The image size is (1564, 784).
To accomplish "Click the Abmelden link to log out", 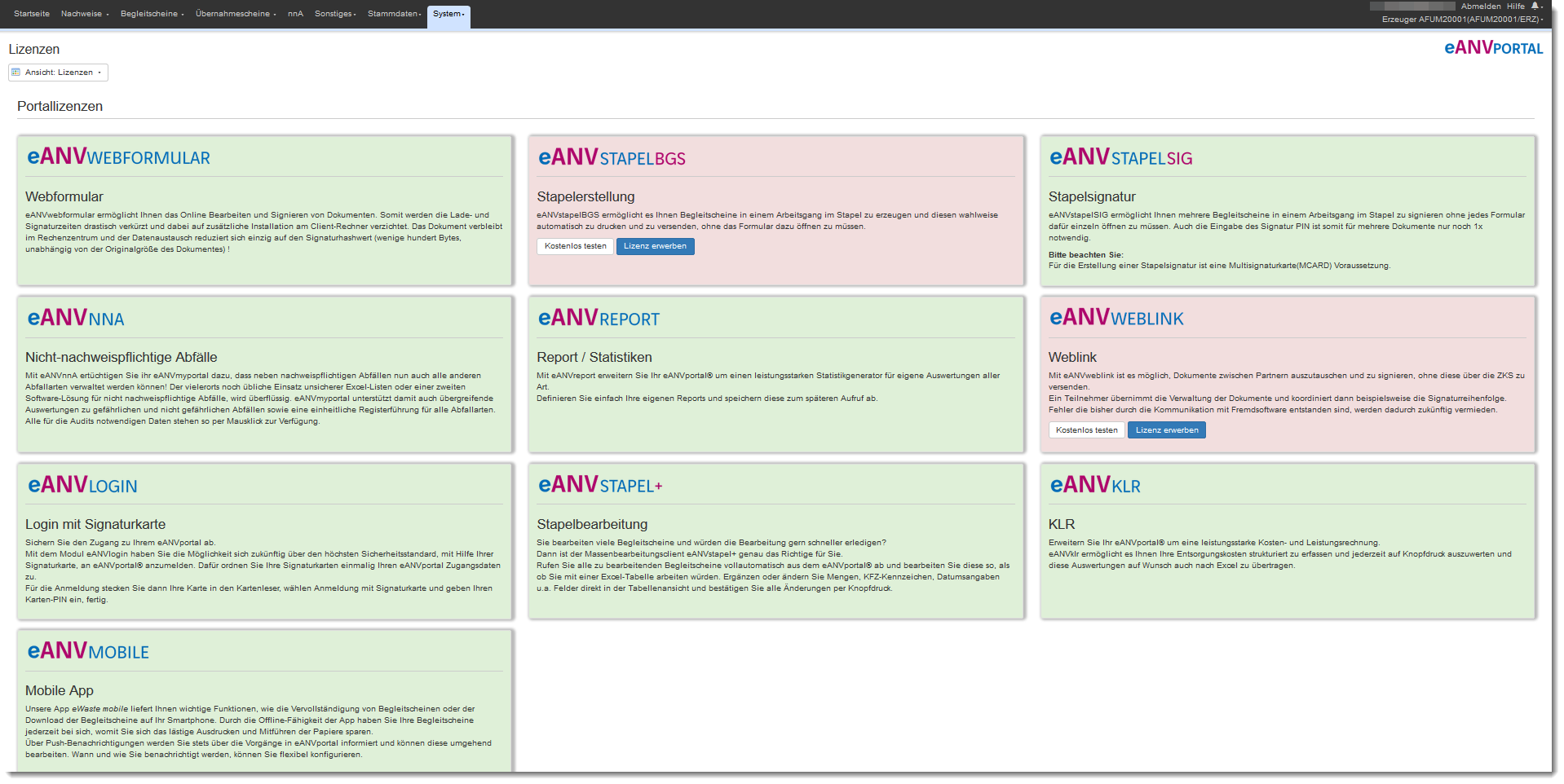I will (1481, 6).
